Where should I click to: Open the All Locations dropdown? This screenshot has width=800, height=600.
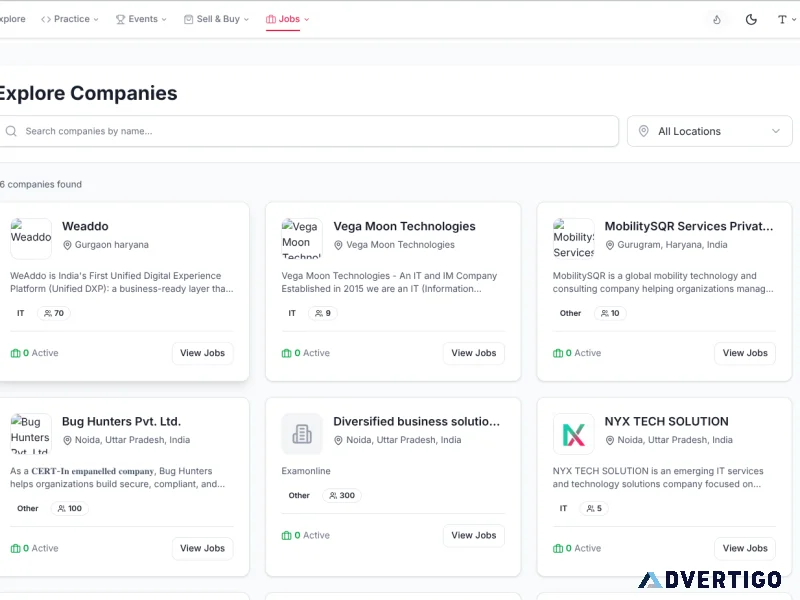[x=709, y=131]
